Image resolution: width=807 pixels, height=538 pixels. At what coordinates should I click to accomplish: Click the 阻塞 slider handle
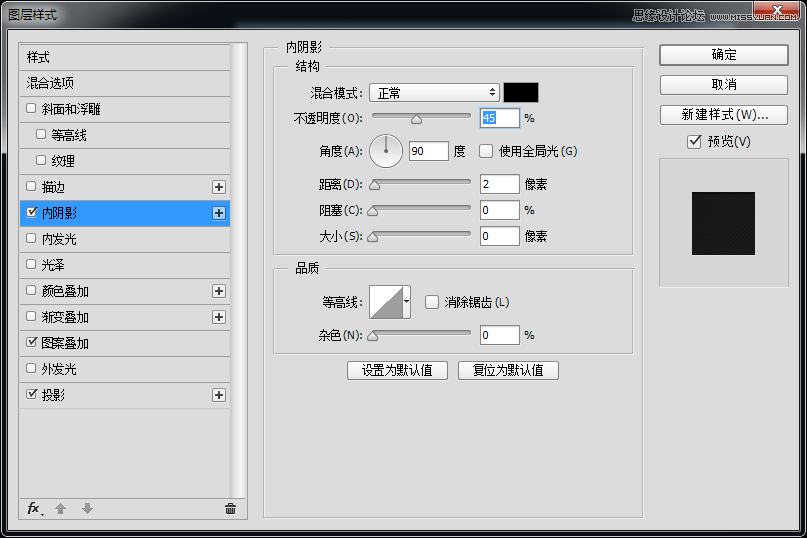(373, 211)
